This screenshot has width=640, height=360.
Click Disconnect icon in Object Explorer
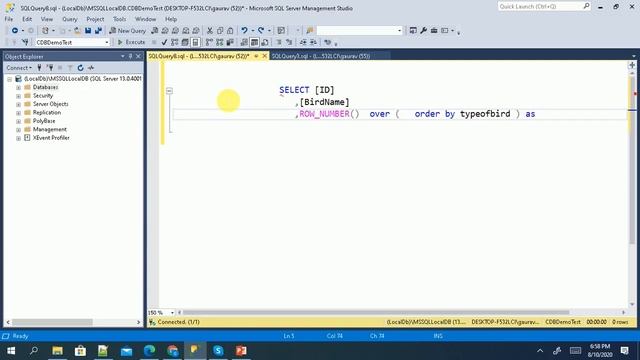tap(50, 68)
